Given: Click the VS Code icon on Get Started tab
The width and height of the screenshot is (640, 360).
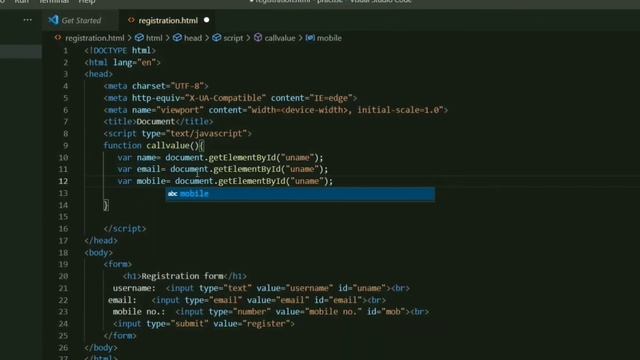Looking at the screenshot, I should [x=53, y=20].
